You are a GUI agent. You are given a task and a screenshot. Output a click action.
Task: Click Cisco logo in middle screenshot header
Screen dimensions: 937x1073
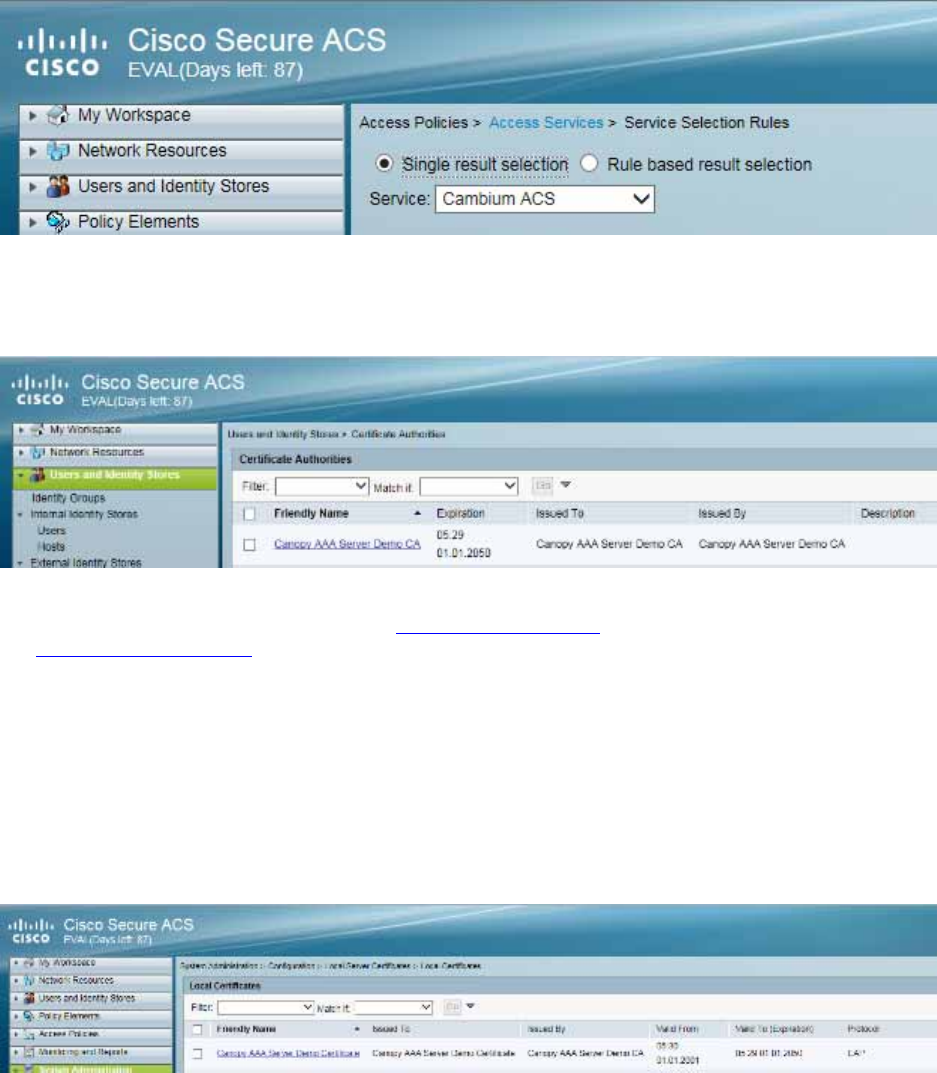[x=40, y=390]
